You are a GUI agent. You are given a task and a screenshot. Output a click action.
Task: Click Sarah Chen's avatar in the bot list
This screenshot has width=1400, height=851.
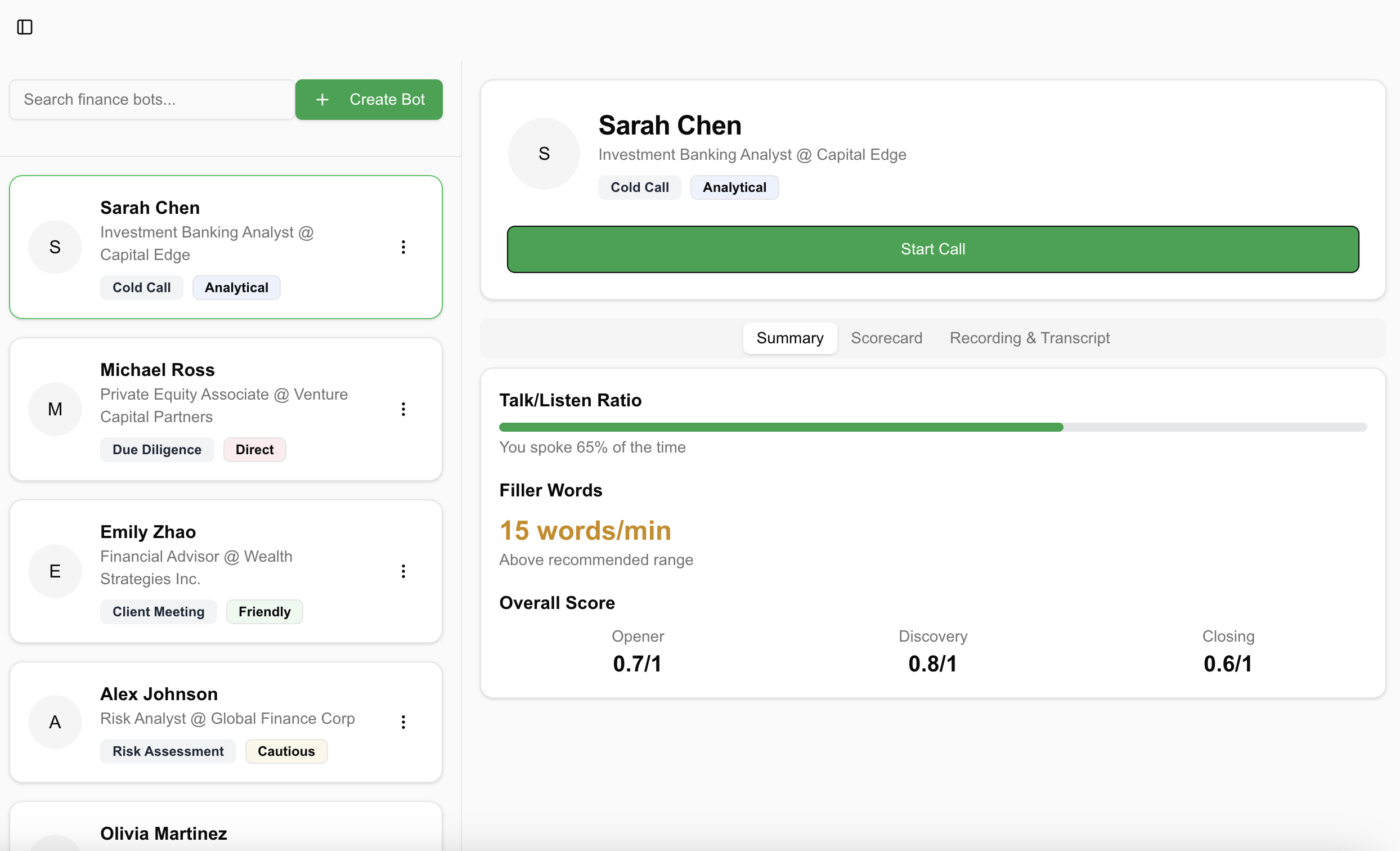point(55,247)
